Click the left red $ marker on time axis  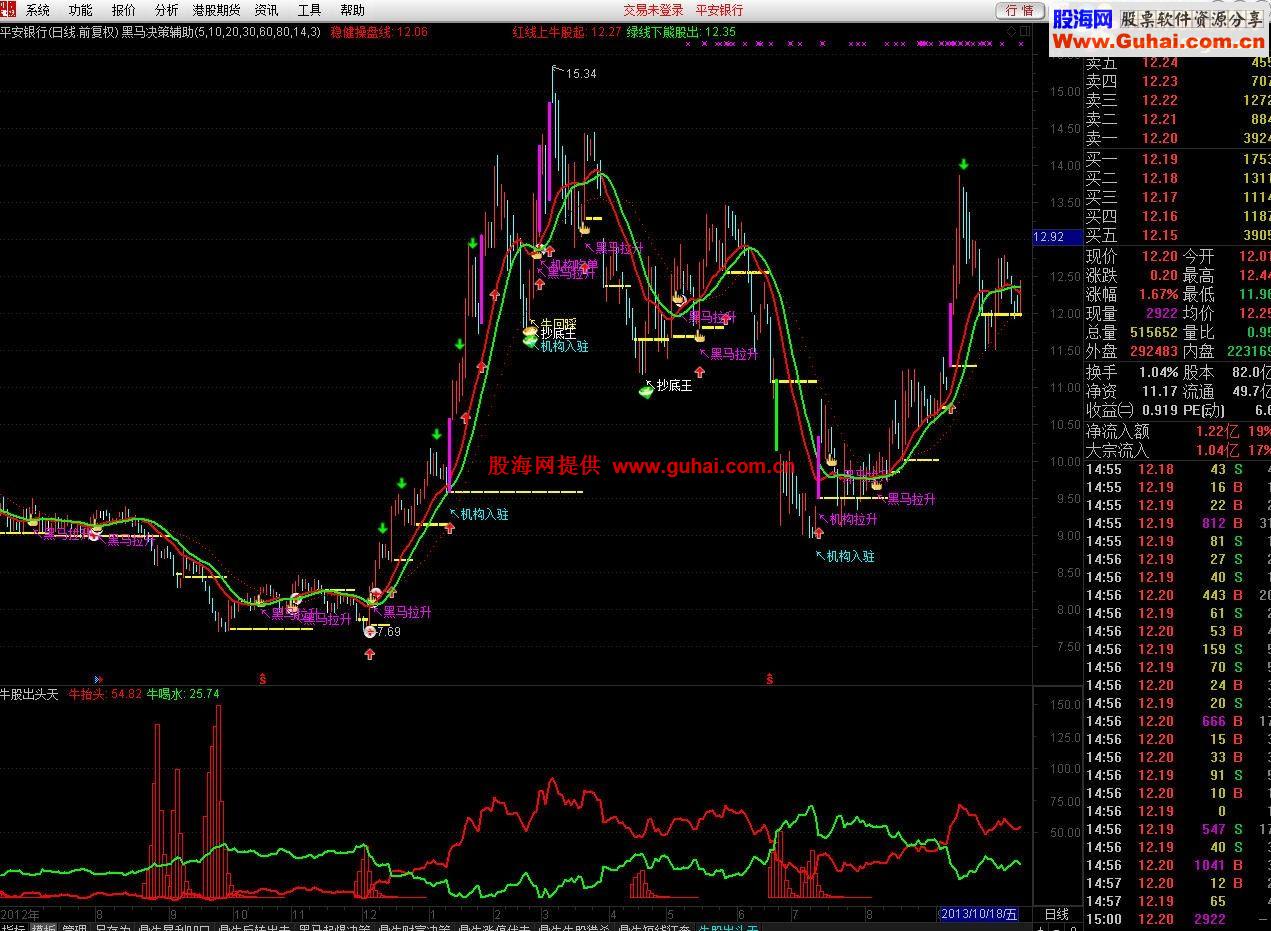pos(263,678)
